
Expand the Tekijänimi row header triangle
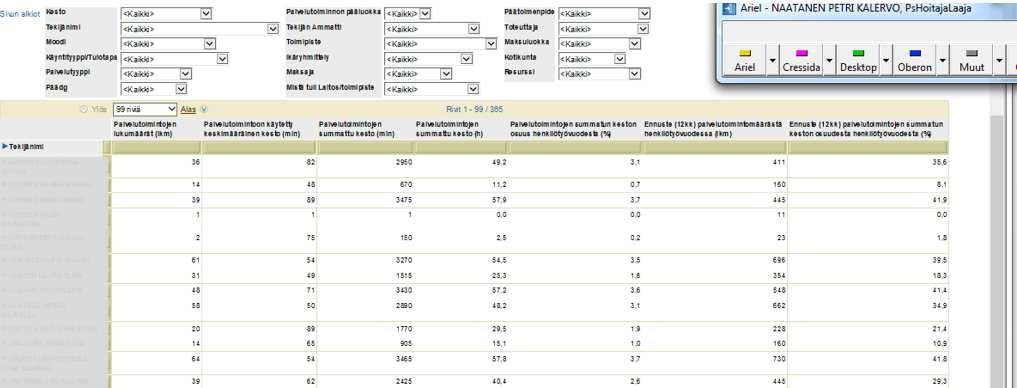pyautogui.click(x=5, y=147)
